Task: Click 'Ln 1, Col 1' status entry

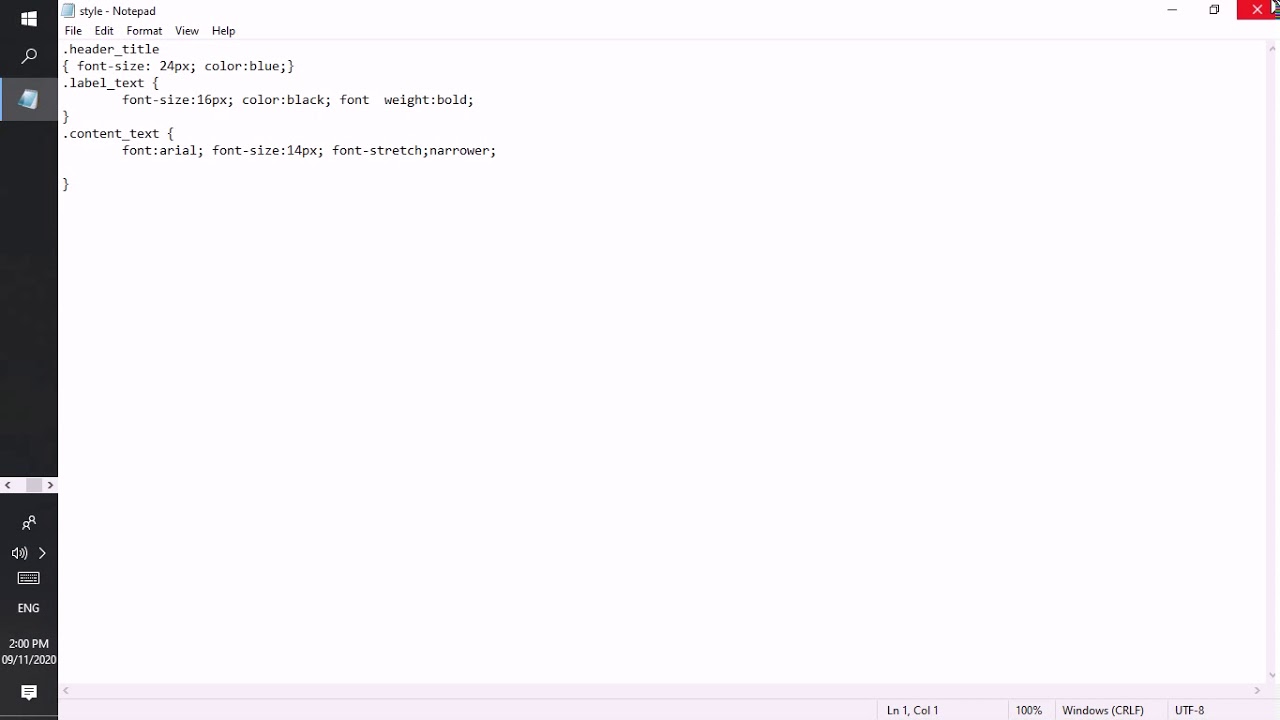Action: coord(912,710)
